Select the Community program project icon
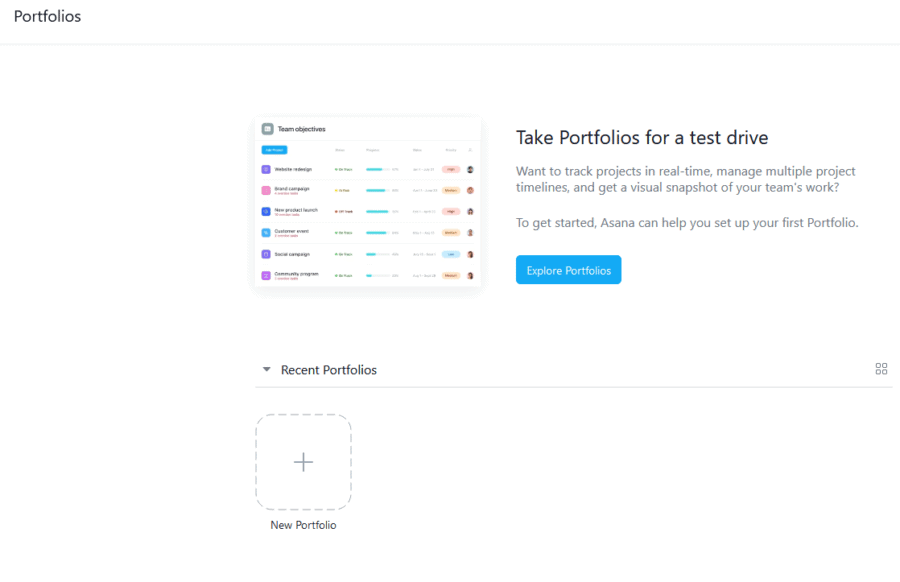 (266, 275)
